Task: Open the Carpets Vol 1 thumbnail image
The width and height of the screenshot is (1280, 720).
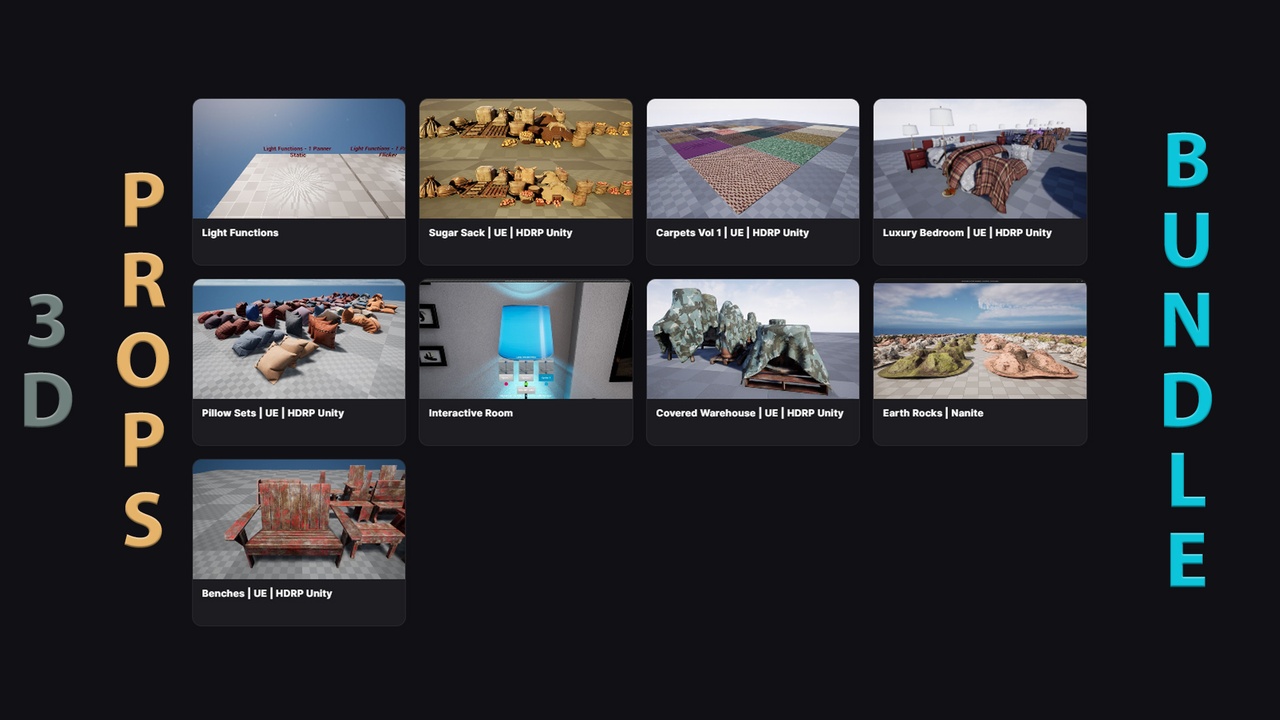Action: click(x=753, y=158)
